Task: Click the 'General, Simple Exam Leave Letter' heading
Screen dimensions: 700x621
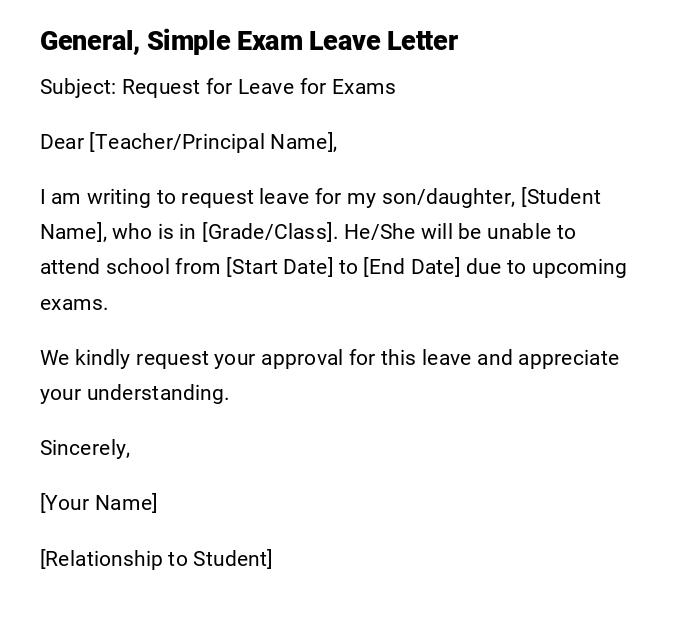Action: 248,41
